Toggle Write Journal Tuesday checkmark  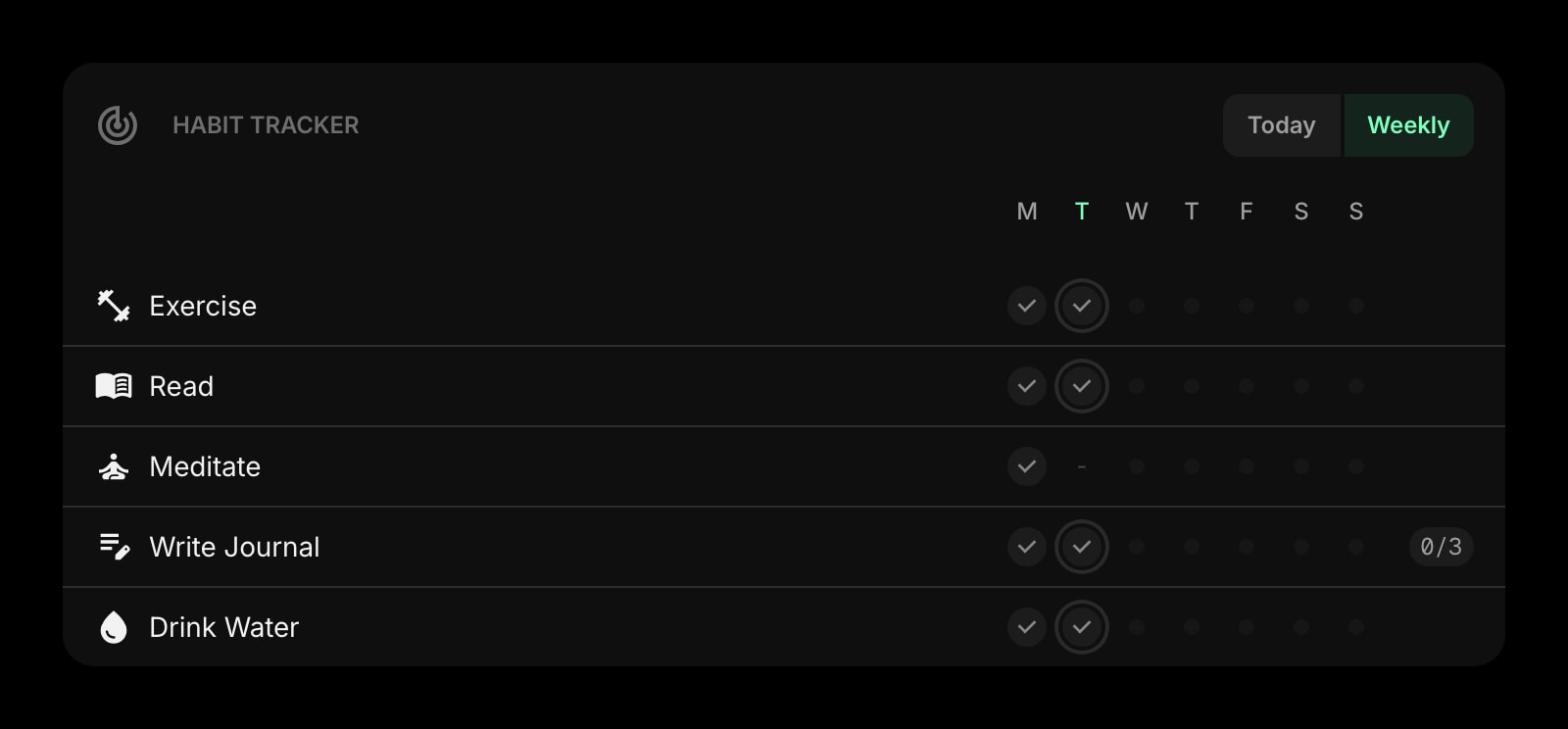click(1082, 547)
